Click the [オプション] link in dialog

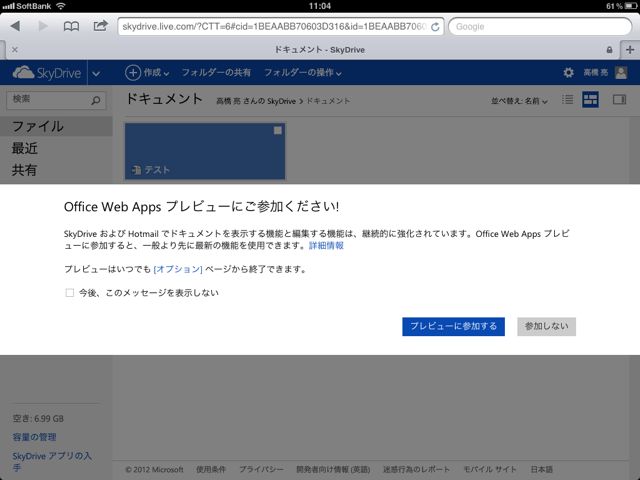(178, 269)
